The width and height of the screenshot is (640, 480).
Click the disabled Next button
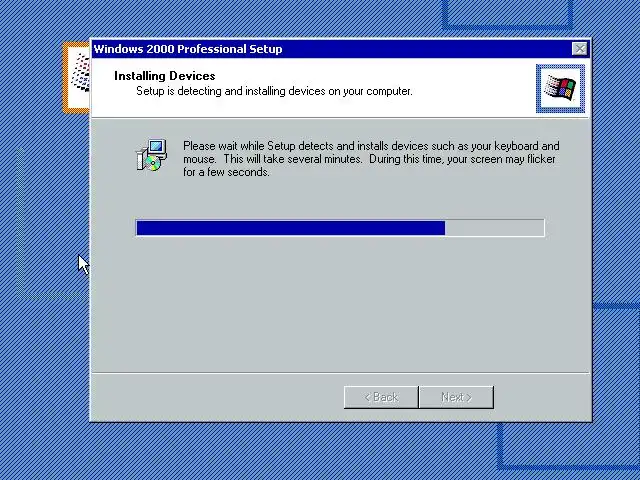[456, 397]
